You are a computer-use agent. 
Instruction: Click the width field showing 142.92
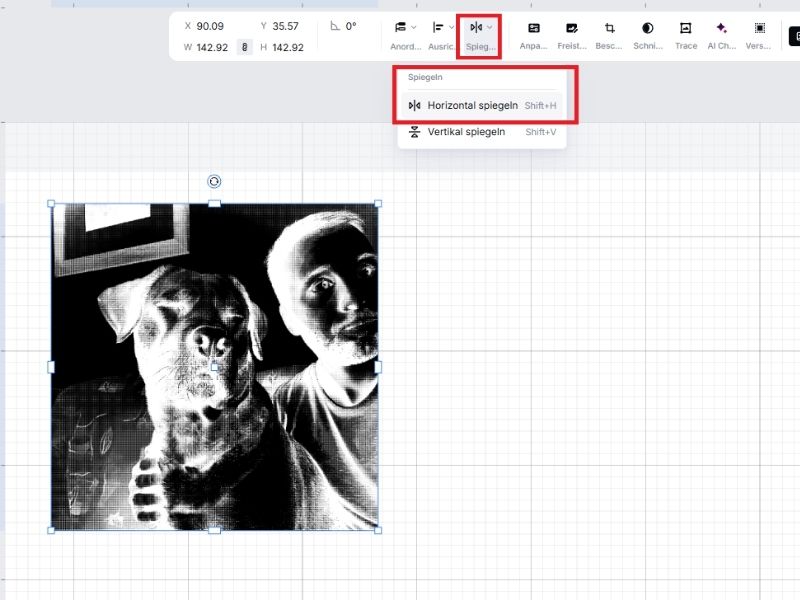[x=212, y=47]
